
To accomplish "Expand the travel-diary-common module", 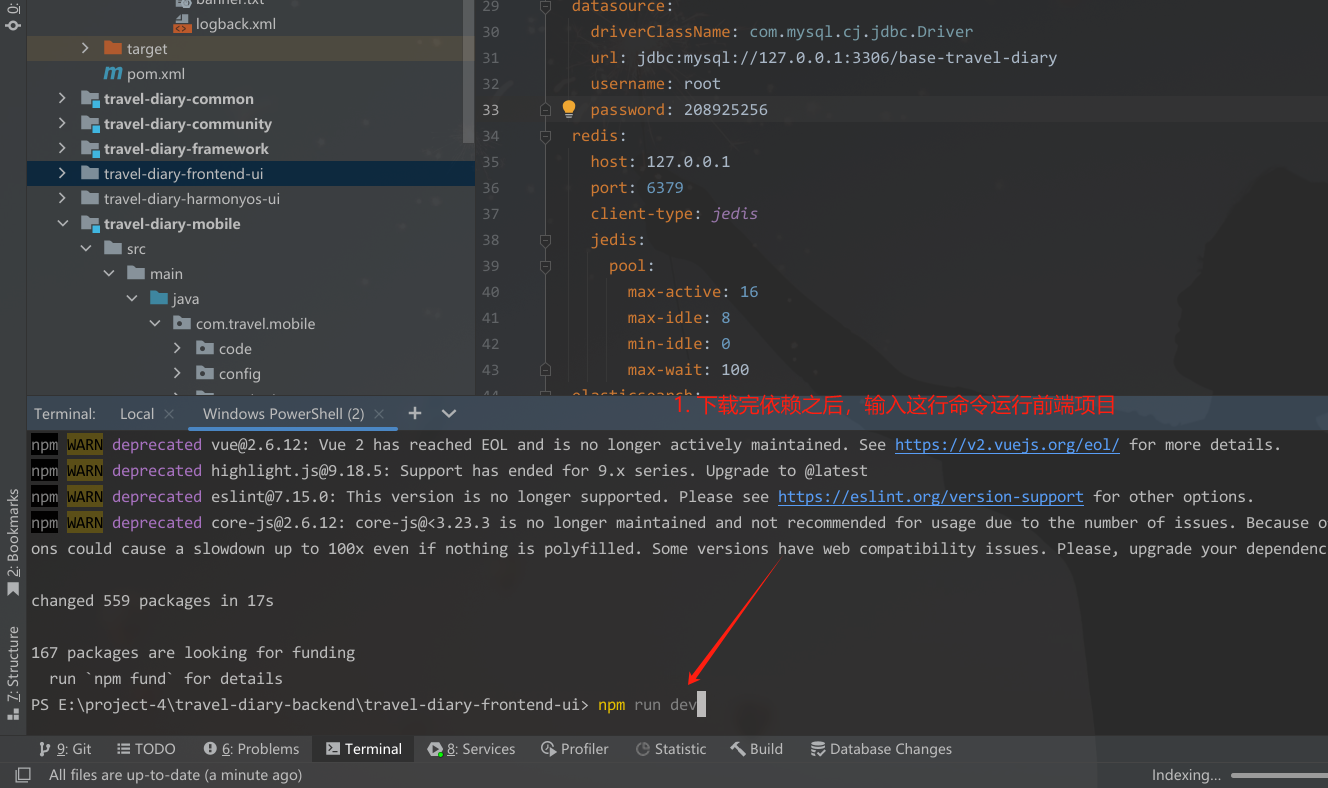I will tap(62, 99).
